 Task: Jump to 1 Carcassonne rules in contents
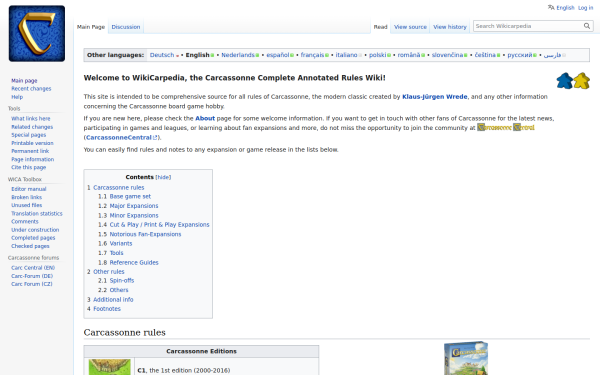[116, 188]
